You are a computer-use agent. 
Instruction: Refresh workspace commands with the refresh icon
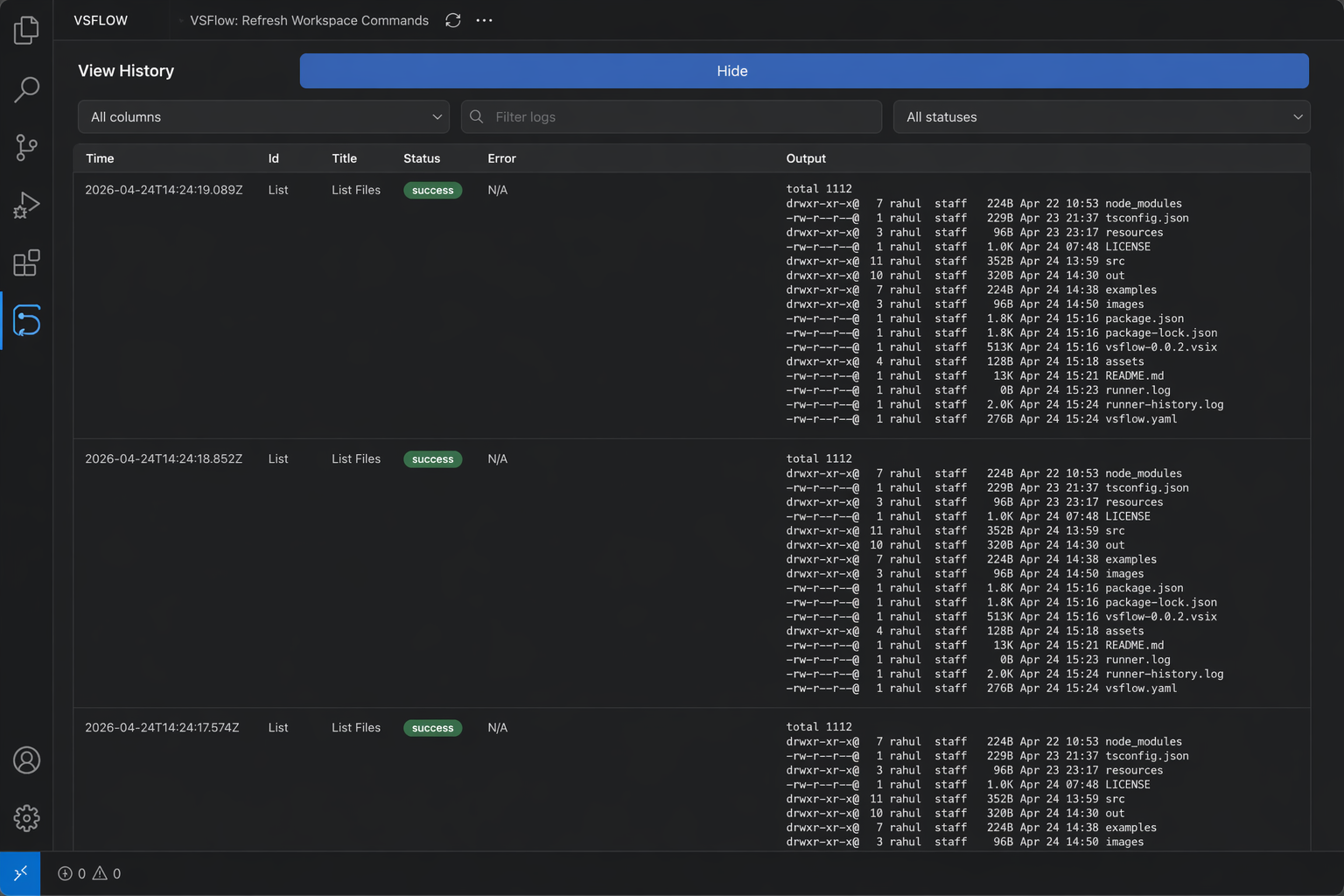point(452,19)
